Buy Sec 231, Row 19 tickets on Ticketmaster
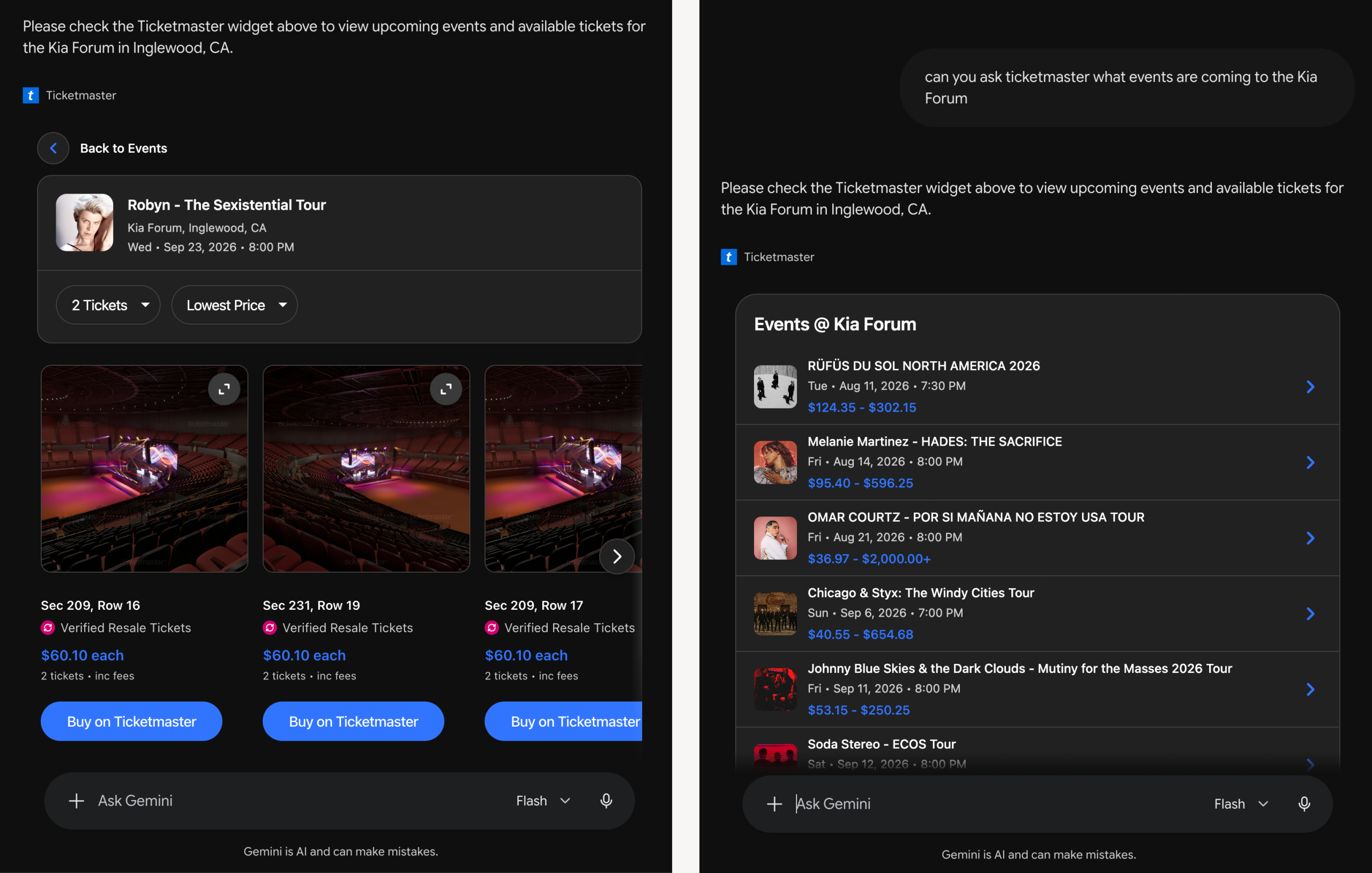This screenshot has width=1372, height=873. click(353, 721)
